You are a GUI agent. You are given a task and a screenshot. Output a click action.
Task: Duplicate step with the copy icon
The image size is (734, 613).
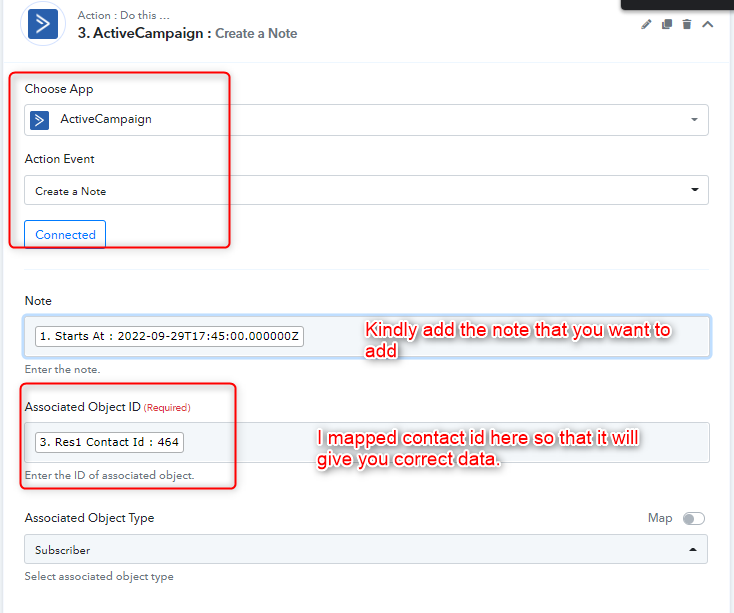click(x=667, y=24)
